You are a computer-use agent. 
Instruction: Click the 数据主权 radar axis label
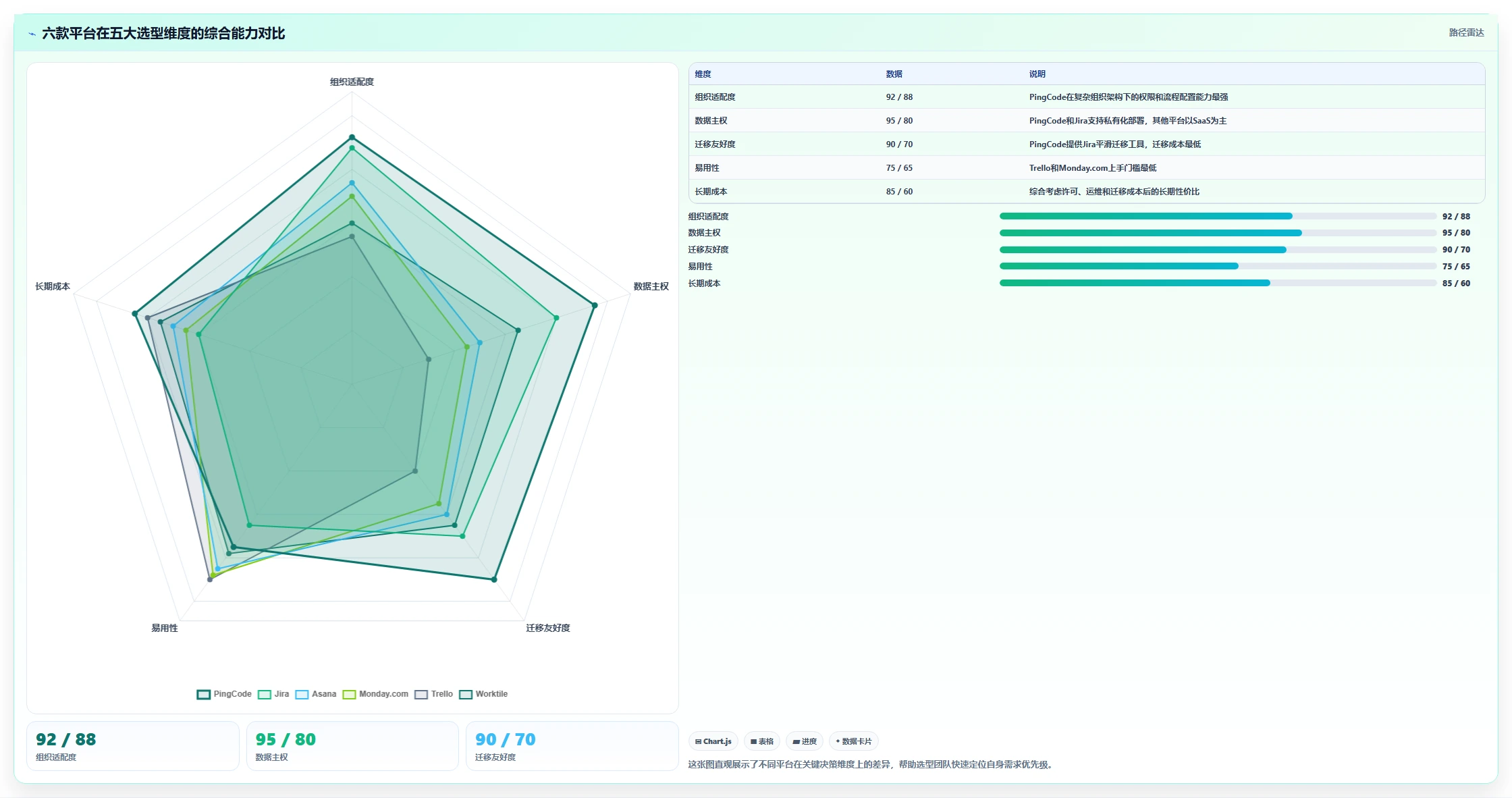(x=651, y=286)
